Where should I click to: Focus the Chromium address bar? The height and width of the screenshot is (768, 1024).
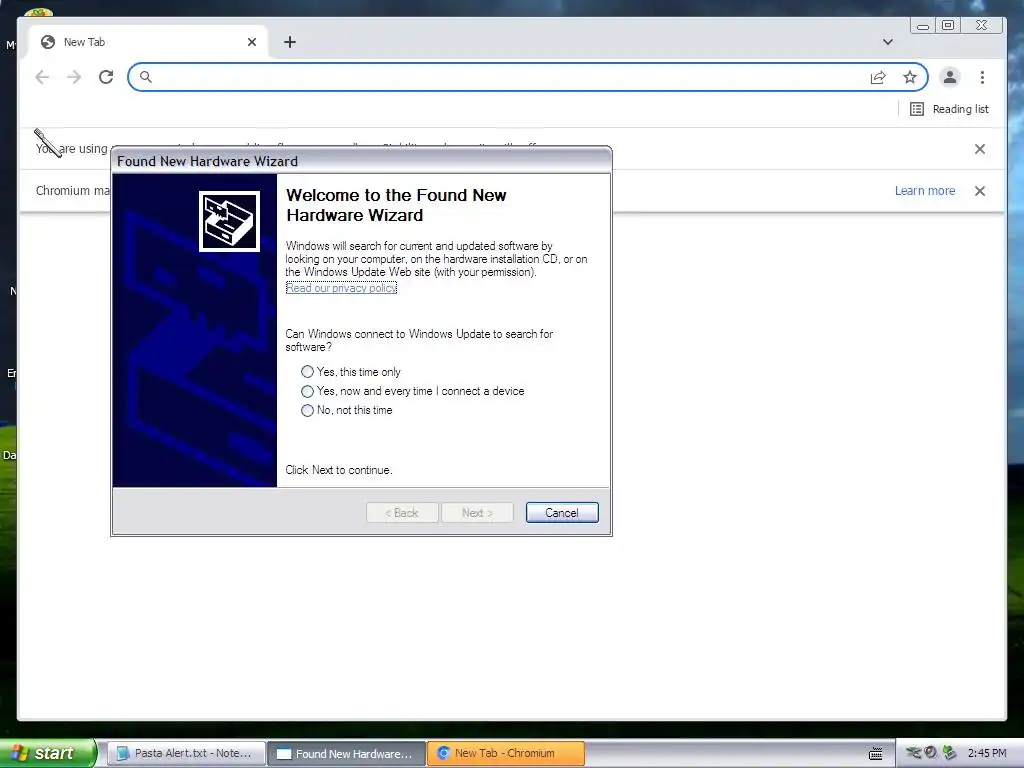coord(509,77)
